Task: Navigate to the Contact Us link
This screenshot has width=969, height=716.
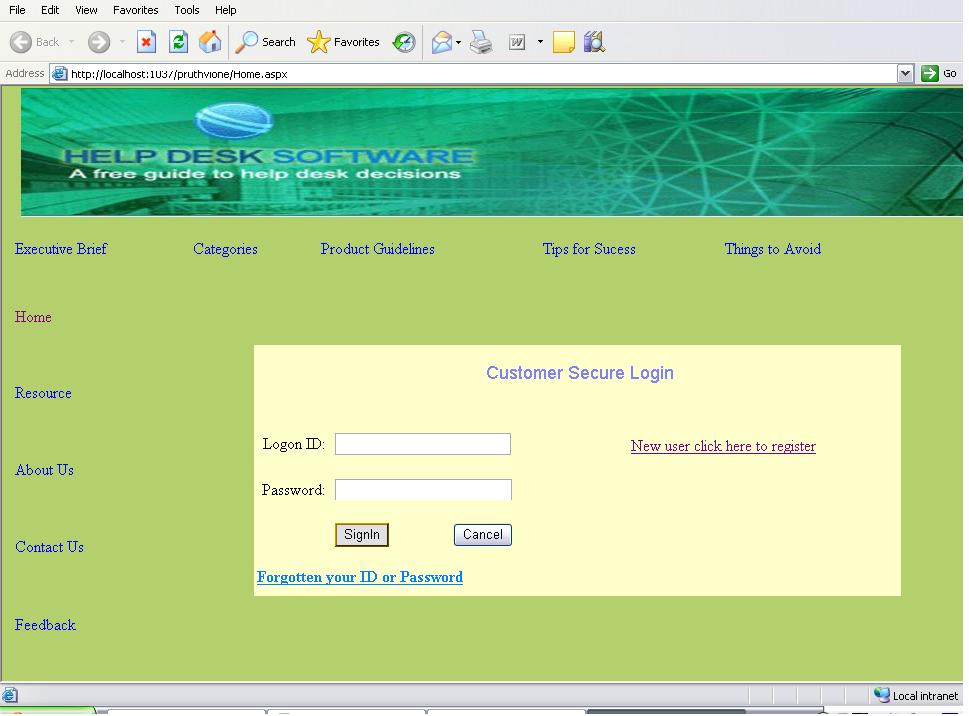Action: tap(49, 547)
